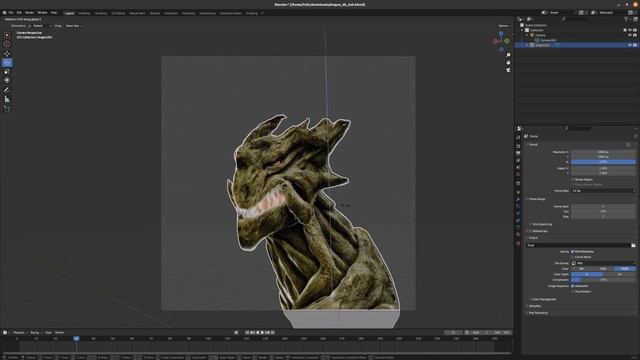The image size is (640, 360).
Task: Open the File menu
Action: [x=11, y=13]
